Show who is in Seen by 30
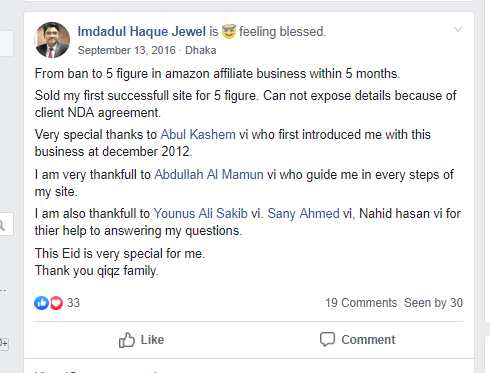490x373 pixels. 433,303
